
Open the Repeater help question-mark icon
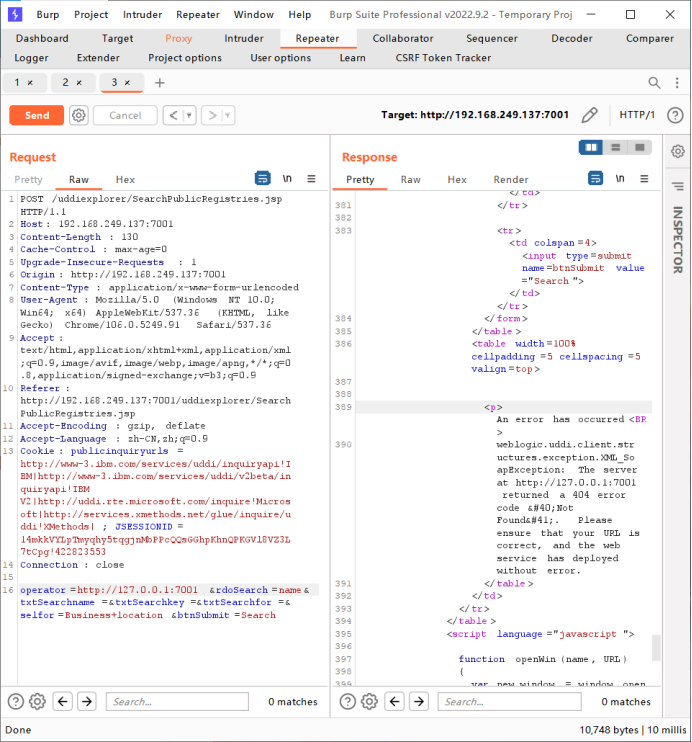675,115
